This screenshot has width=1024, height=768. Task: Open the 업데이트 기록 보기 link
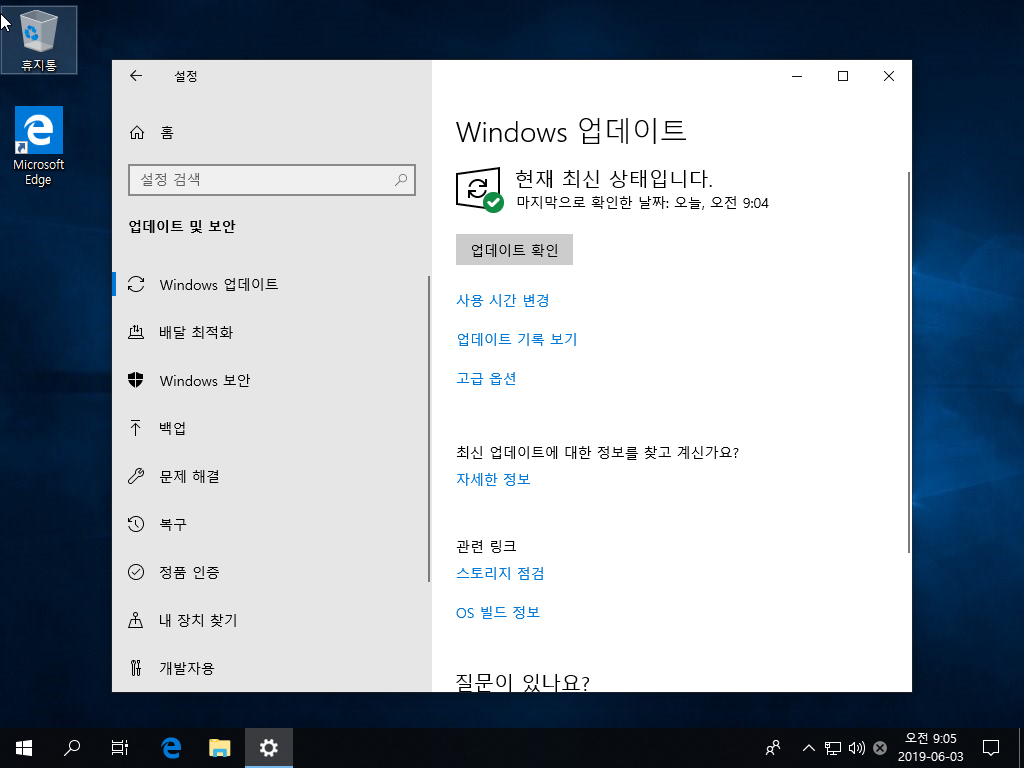517,339
